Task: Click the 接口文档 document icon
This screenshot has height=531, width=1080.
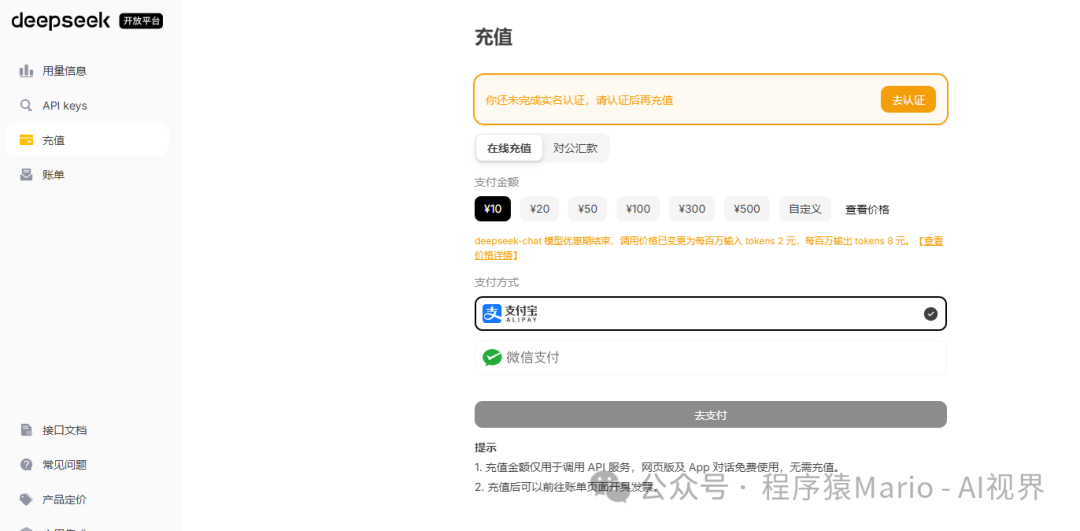Action: (26, 430)
